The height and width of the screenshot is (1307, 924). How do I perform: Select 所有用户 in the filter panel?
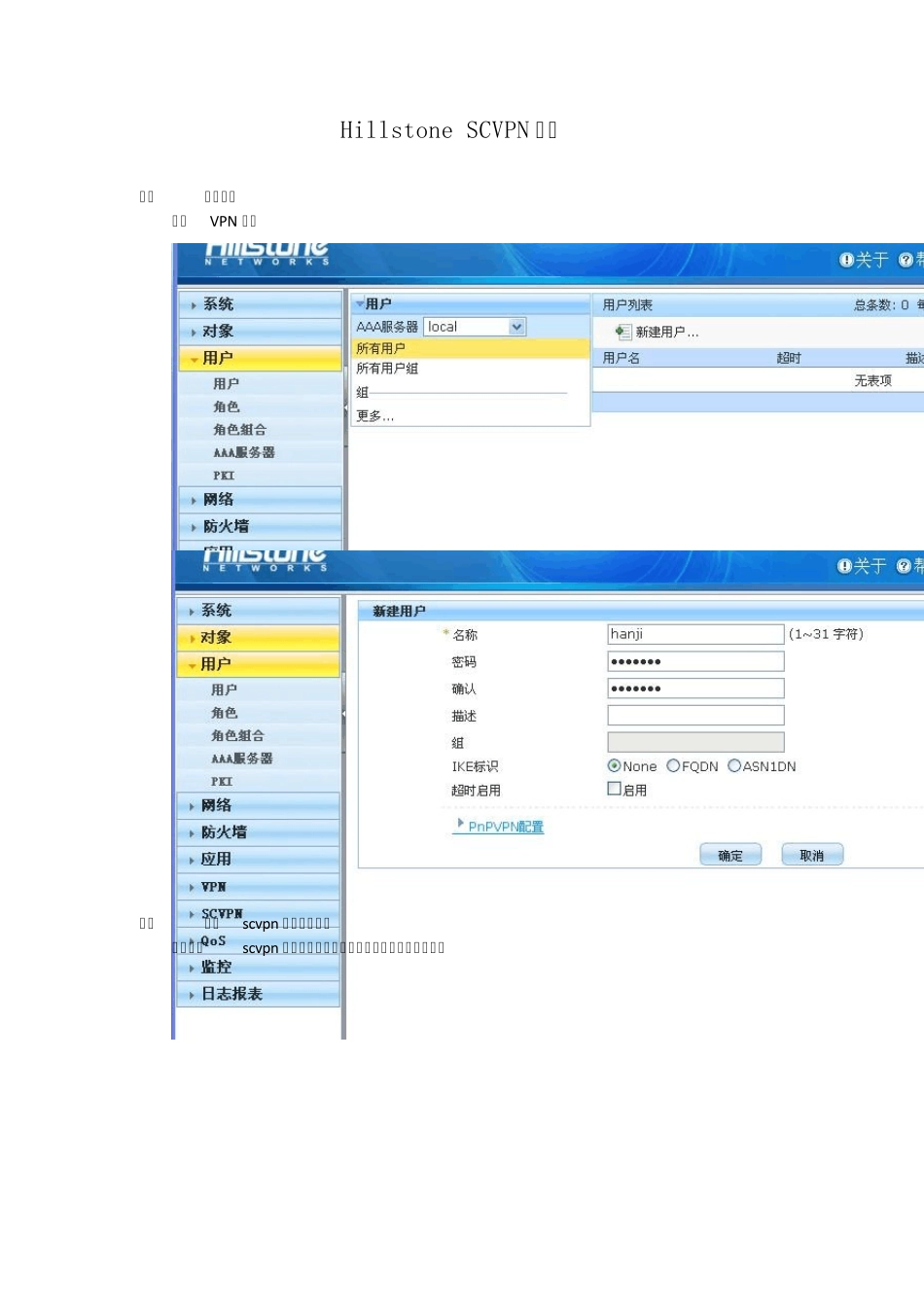[471, 348]
